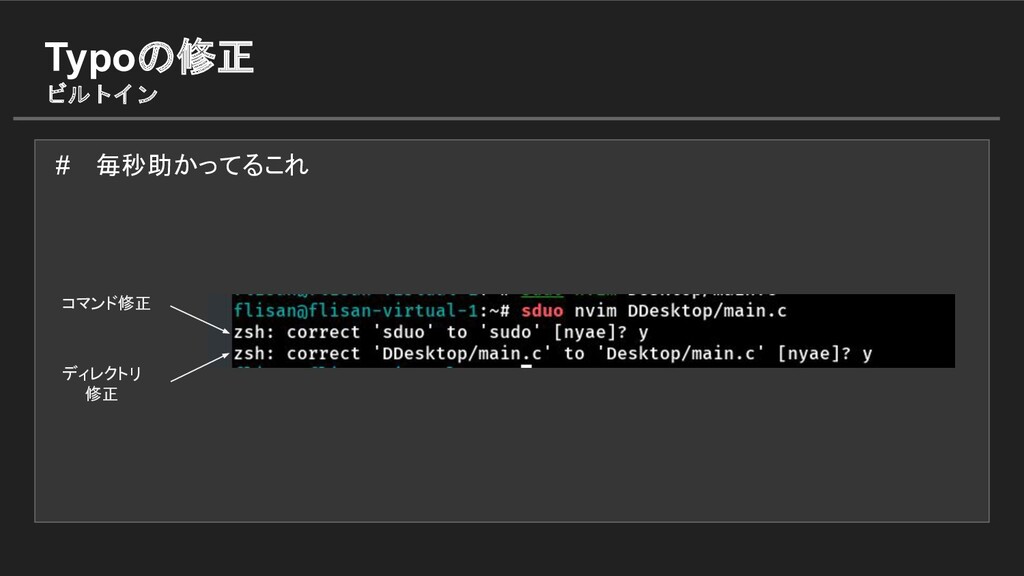Click "[nyae]?" on the Desktop/main.c correction line

tap(818, 353)
